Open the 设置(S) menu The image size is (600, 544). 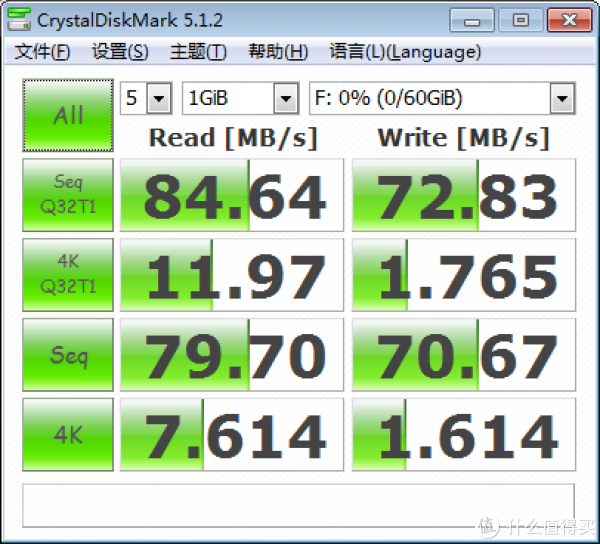(x=120, y=52)
